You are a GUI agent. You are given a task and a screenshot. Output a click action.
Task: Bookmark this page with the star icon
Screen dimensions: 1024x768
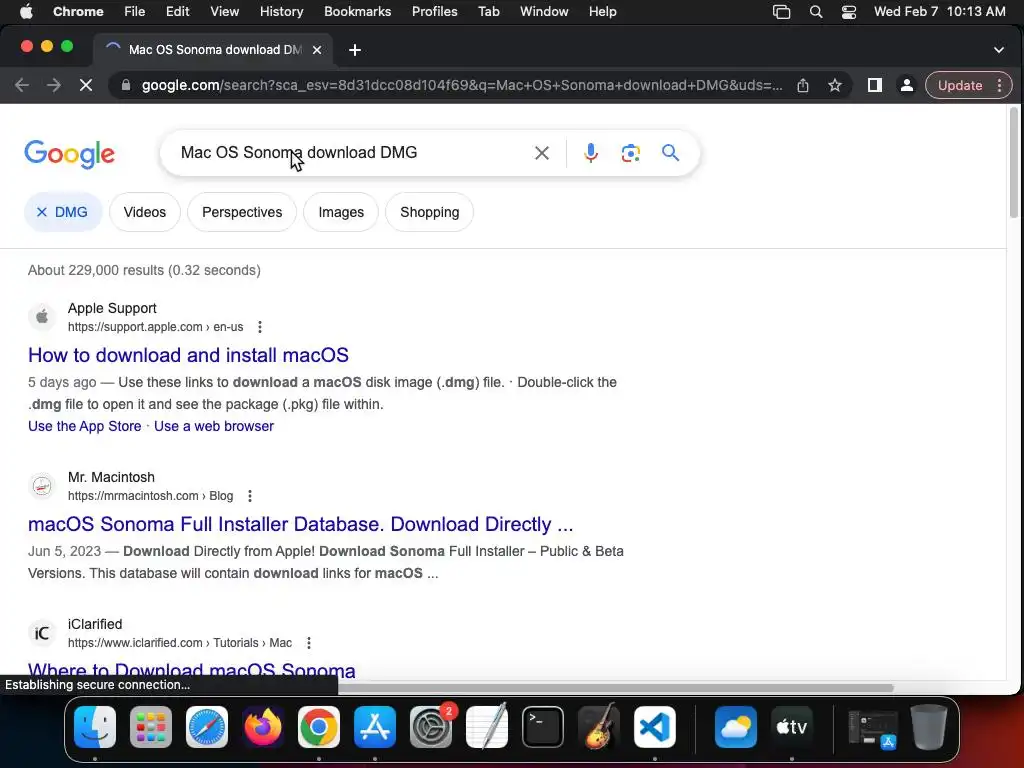tap(835, 86)
